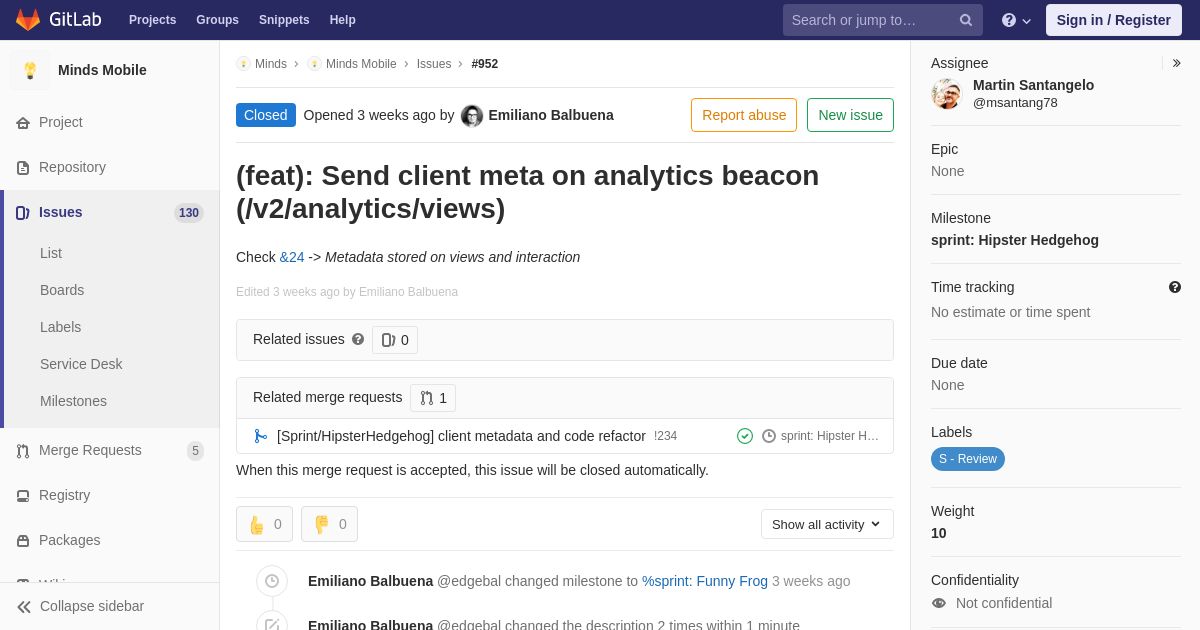Click Emiliano Balbuena's author avatar
The height and width of the screenshot is (630, 1200).
tap(472, 116)
